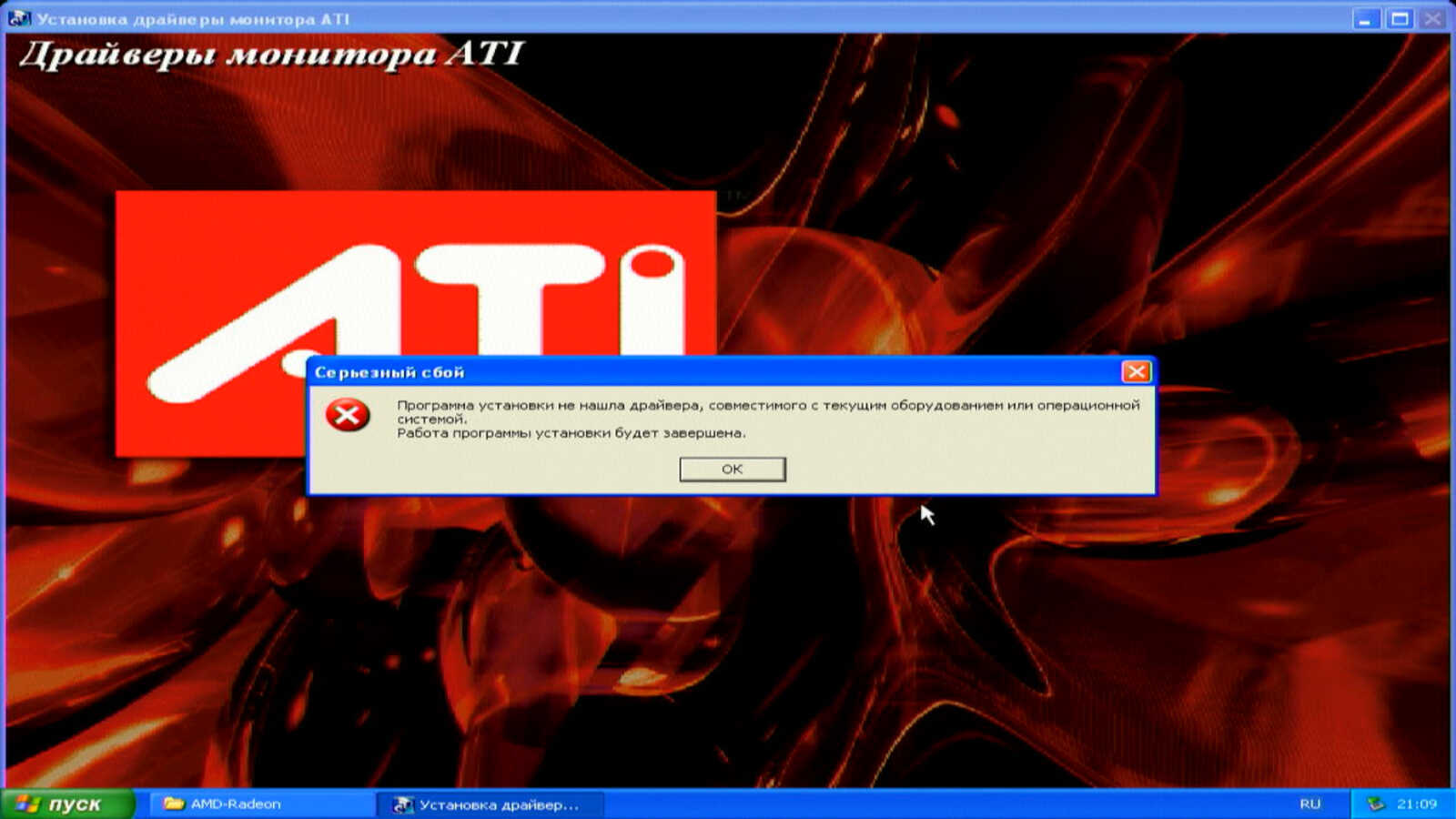Open the "пуск" Start menu
This screenshot has height=819, width=1456.
(67, 804)
